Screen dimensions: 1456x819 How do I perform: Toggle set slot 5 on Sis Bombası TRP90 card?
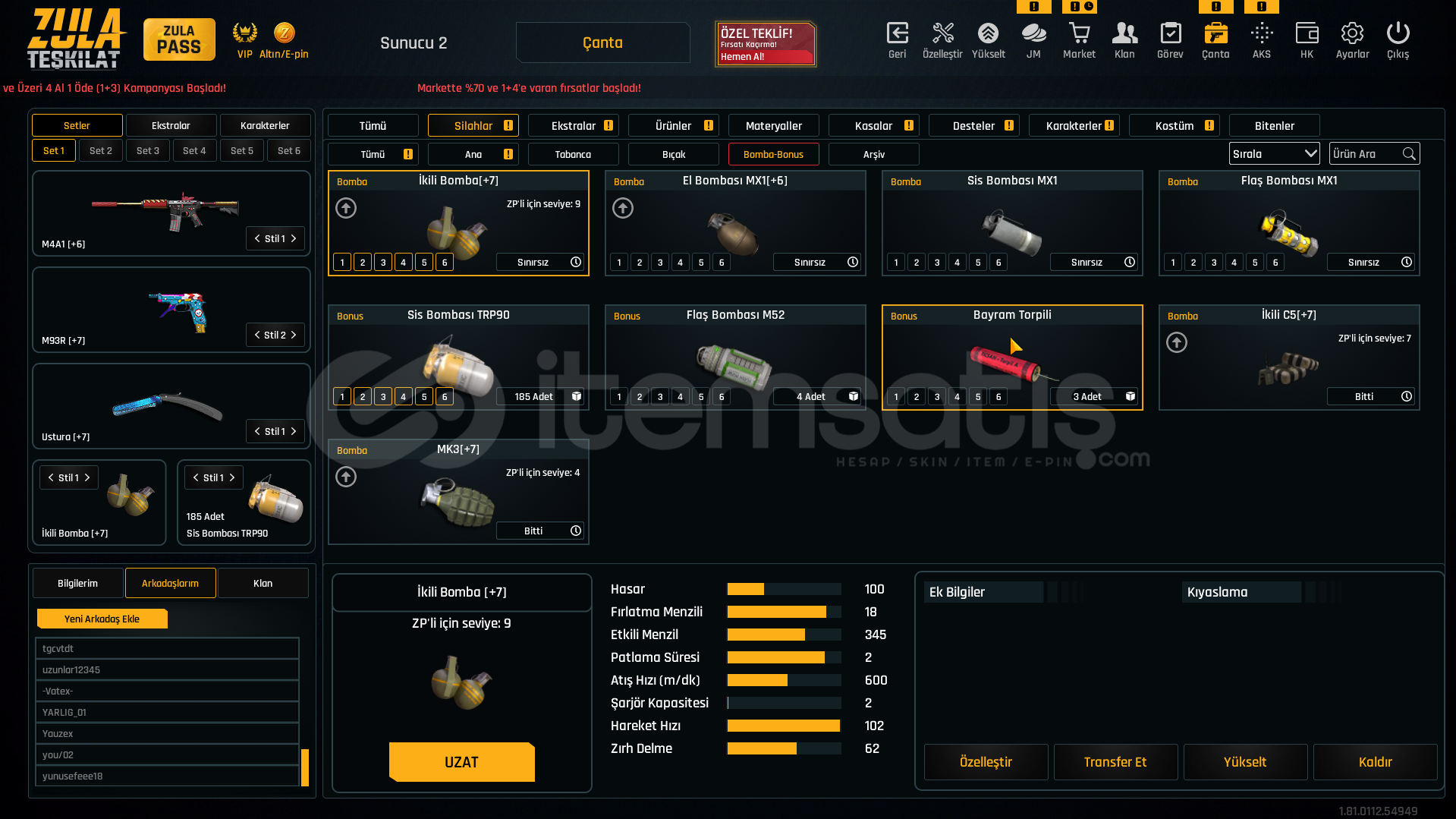coord(424,397)
